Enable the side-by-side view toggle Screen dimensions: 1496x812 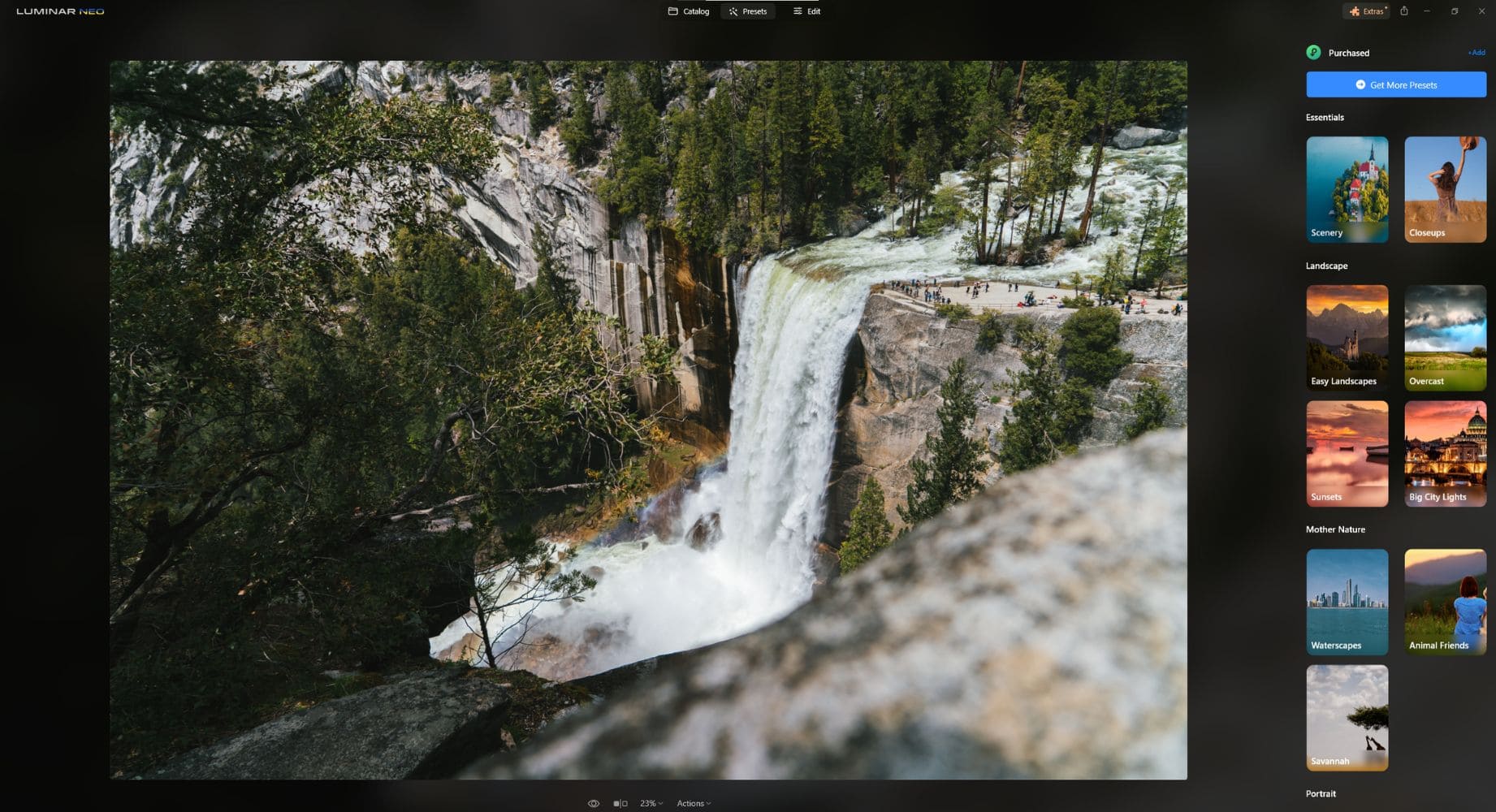[x=620, y=802]
